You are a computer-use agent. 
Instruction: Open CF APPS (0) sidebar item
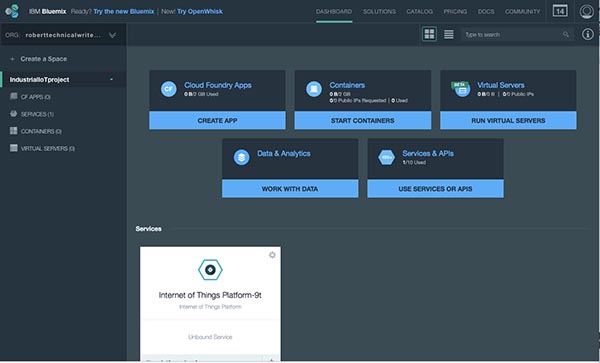pyautogui.click(x=36, y=97)
